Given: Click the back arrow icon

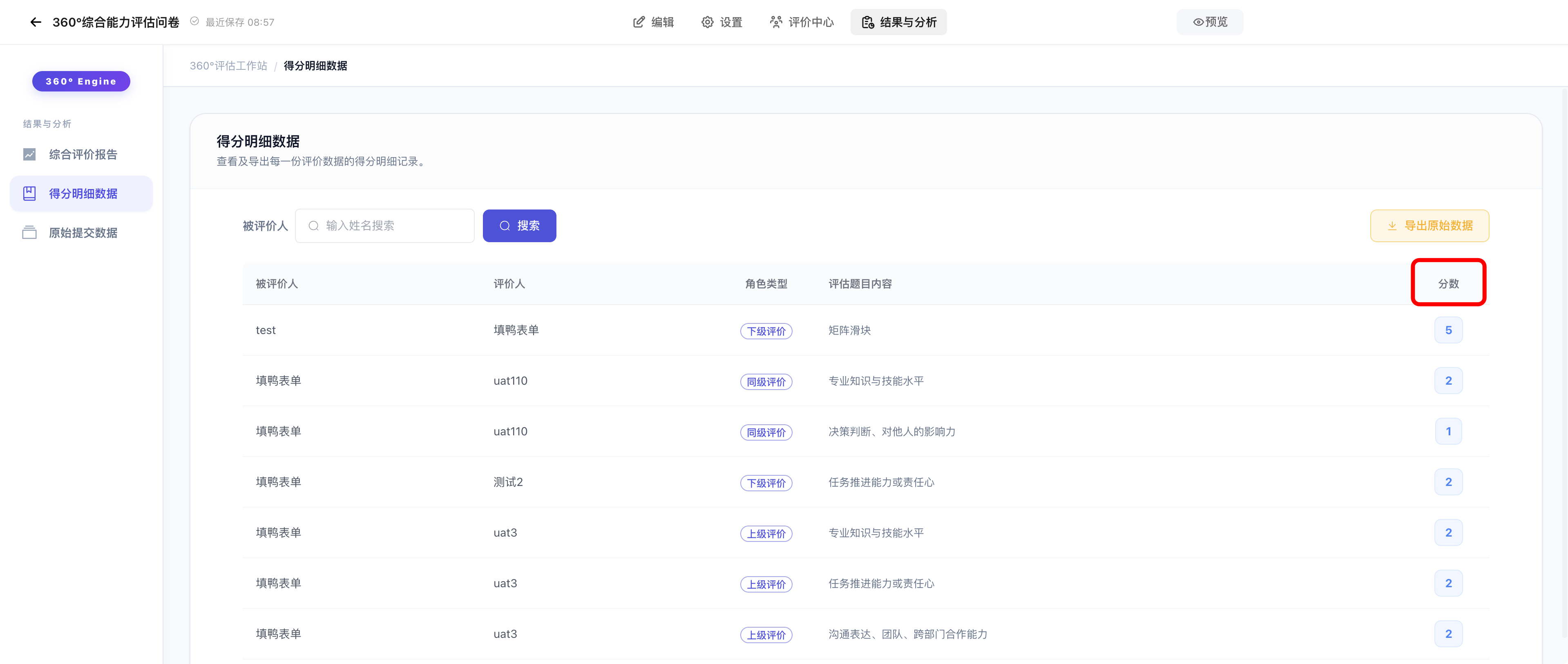Looking at the screenshot, I should coord(35,22).
